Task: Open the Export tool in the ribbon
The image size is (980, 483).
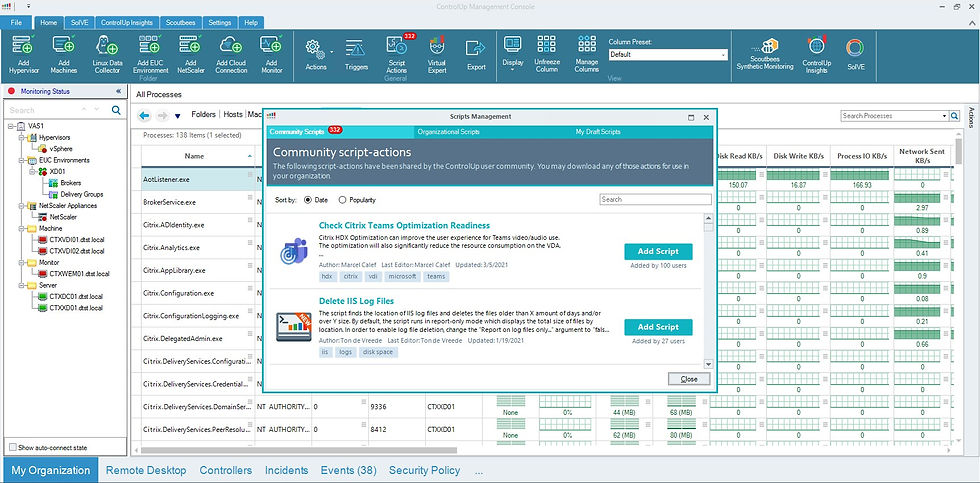Action: coord(476,54)
